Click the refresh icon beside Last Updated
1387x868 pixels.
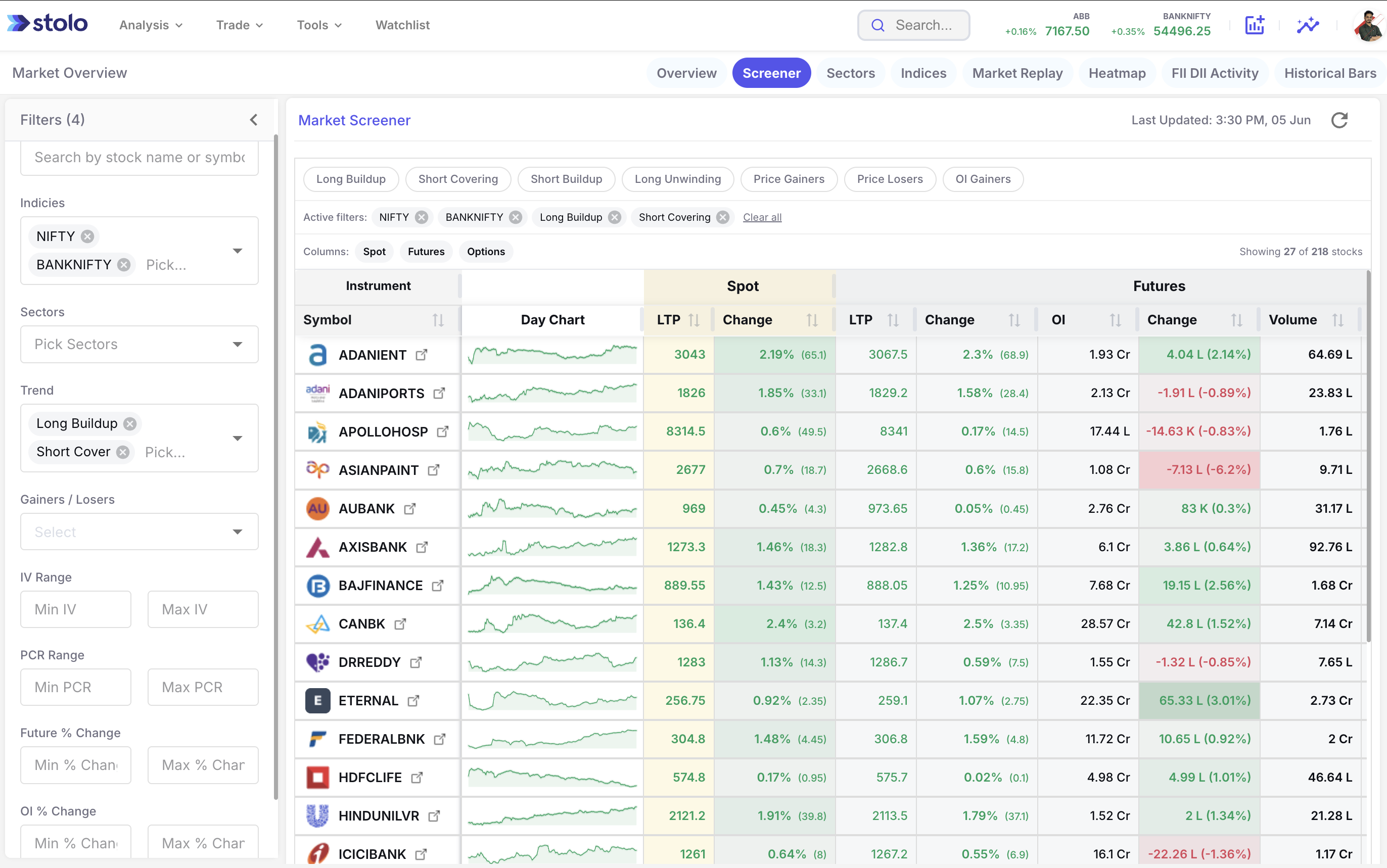pyautogui.click(x=1339, y=120)
